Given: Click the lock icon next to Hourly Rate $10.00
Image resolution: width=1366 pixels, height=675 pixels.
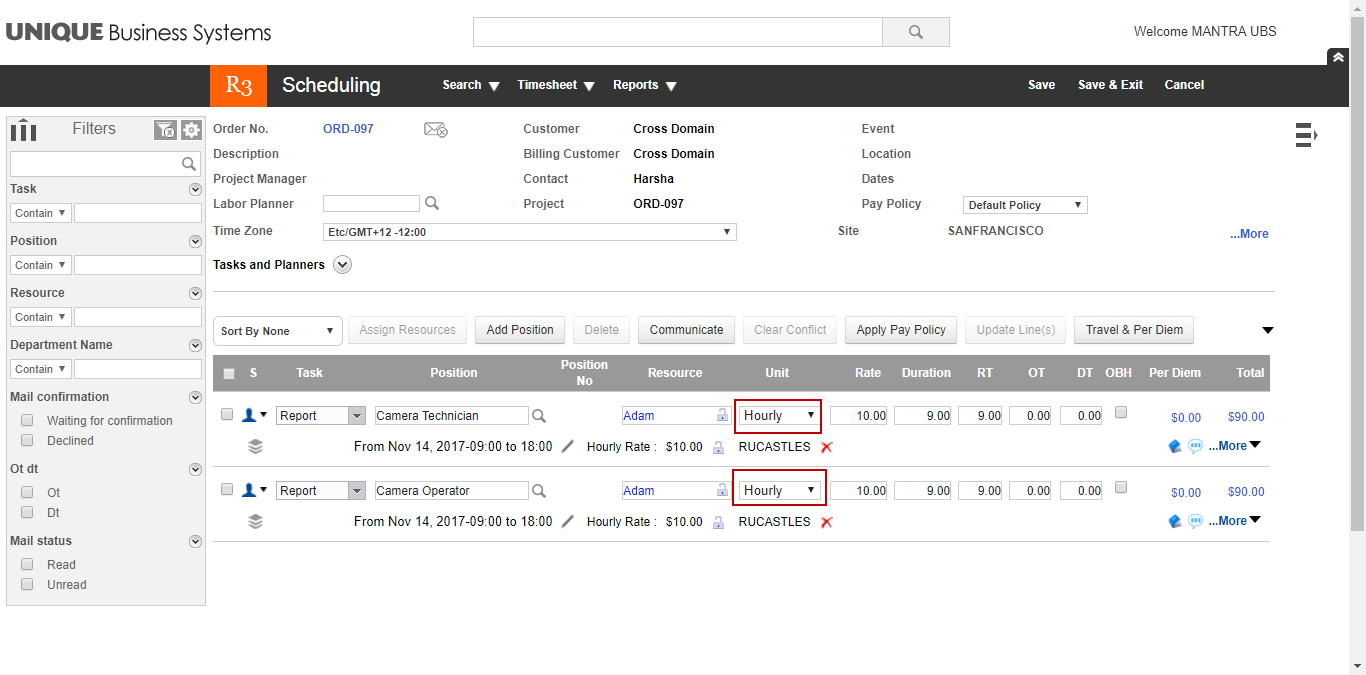Looking at the screenshot, I should pos(718,447).
